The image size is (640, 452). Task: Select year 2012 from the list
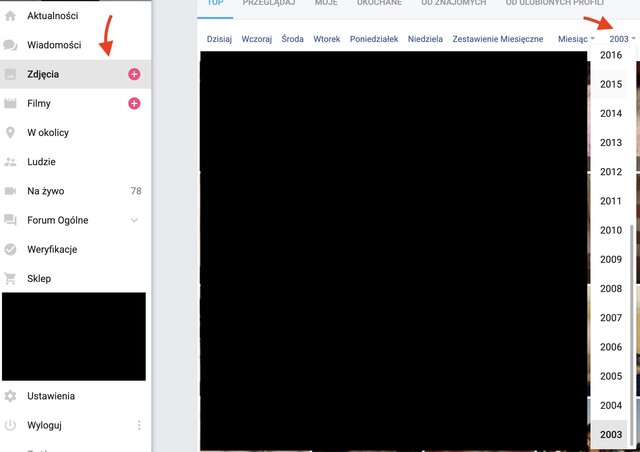click(x=611, y=172)
